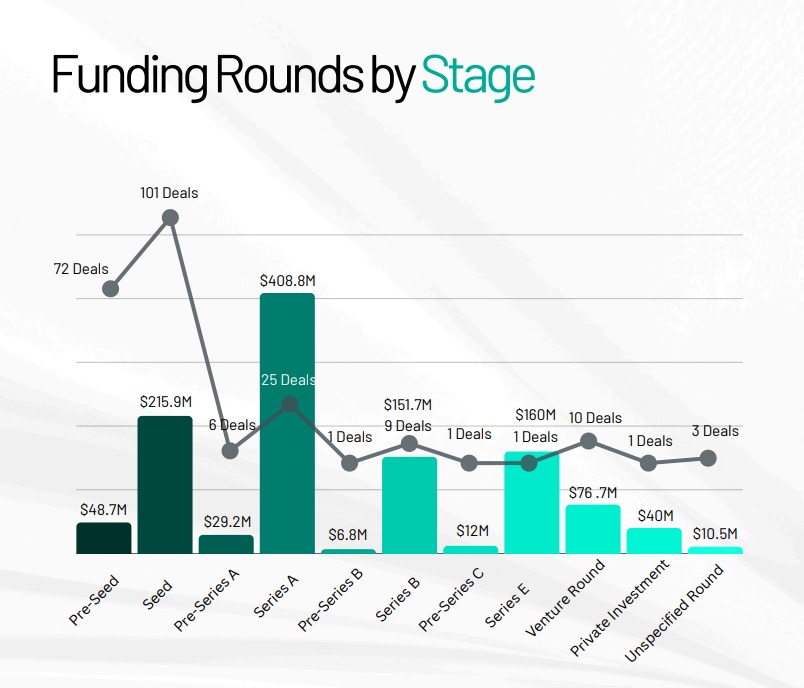Image resolution: width=804 pixels, height=688 pixels.
Task: Select the Series B teal bar
Action: point(409,505)
